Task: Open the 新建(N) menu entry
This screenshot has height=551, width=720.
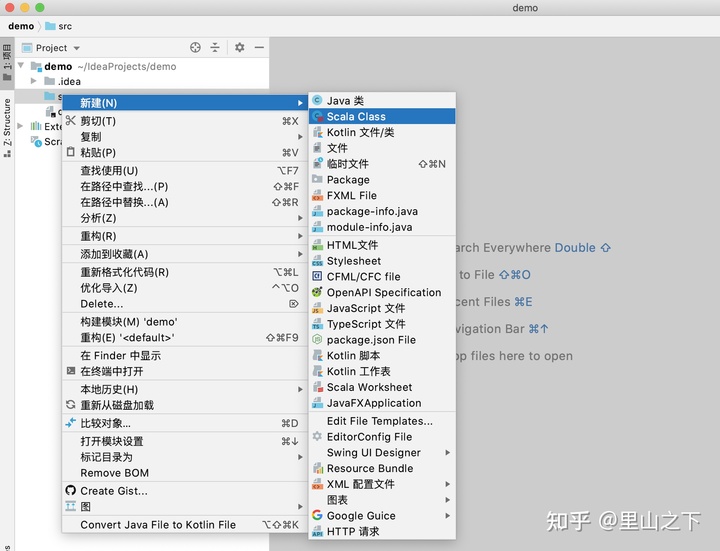Action: point(184,102)
